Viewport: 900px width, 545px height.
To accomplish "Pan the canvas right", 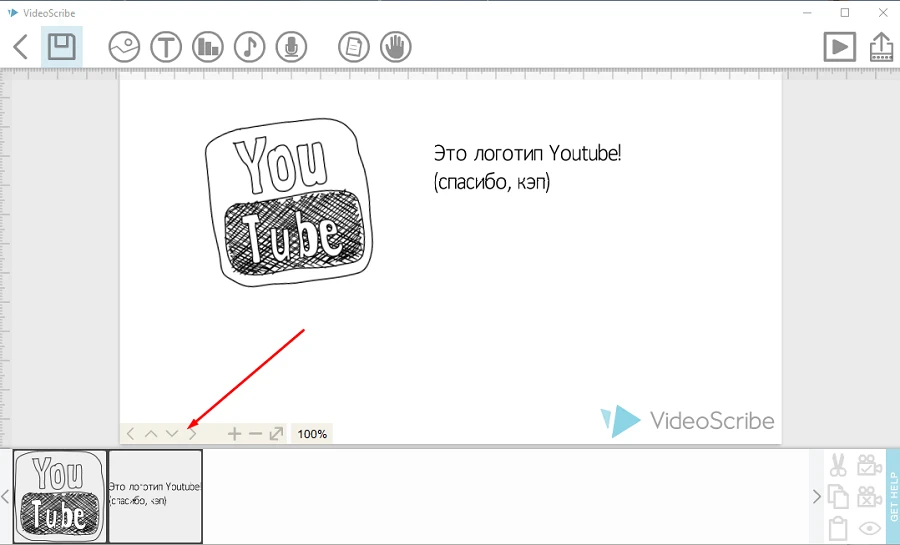I will [193, 434].
